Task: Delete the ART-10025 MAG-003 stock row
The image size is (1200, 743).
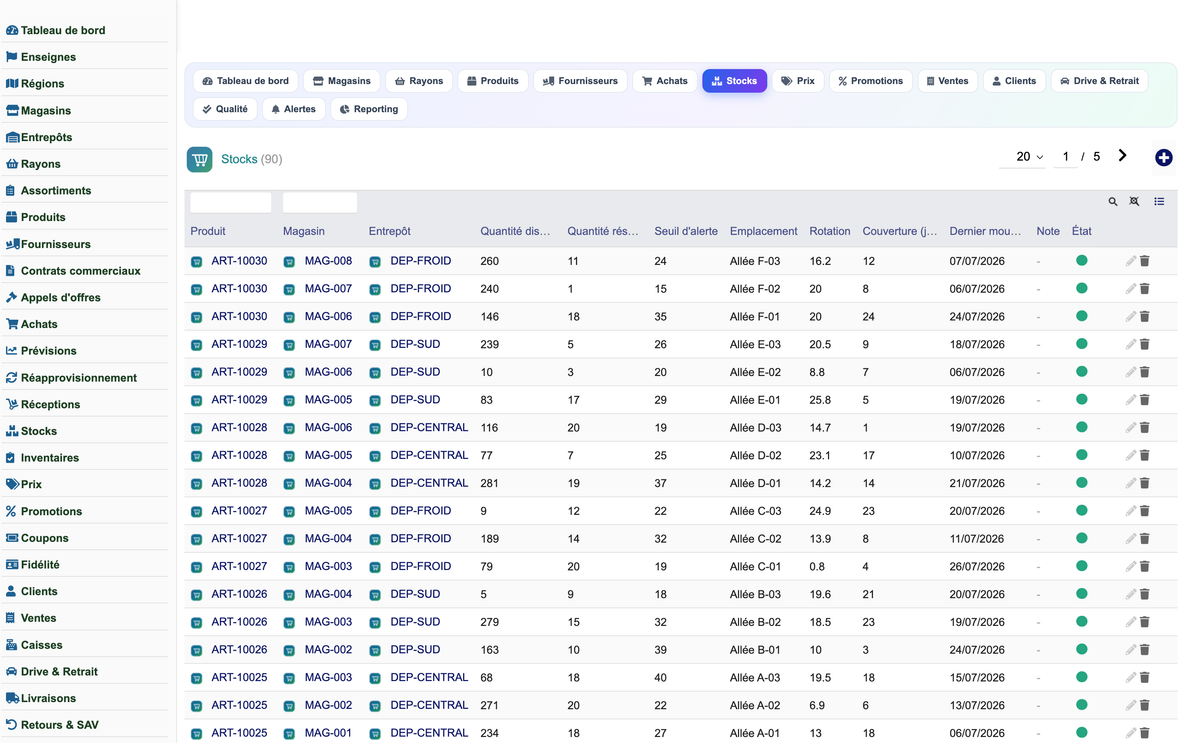Action: coord(1145,677)
